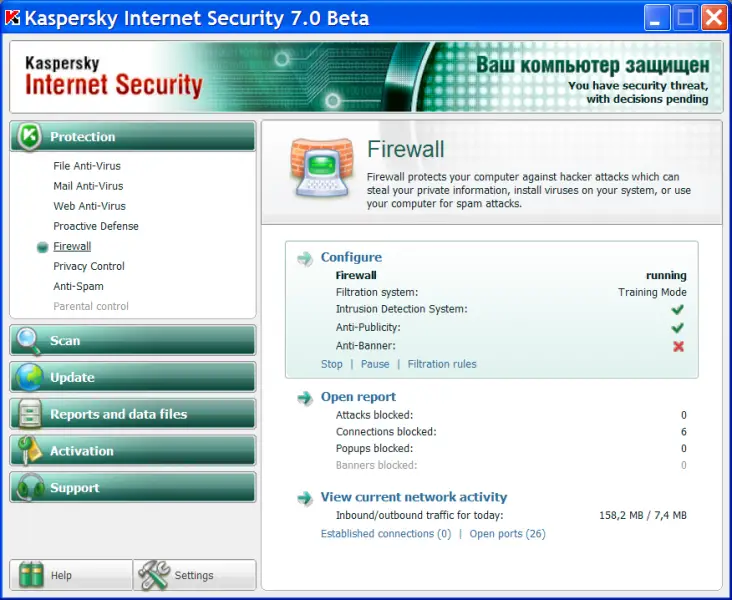The height and width of the screenshot is (600, 732).
Task: Open Mail Anti-Virus component
Action: pyautogui.click(x=88, y=186)
